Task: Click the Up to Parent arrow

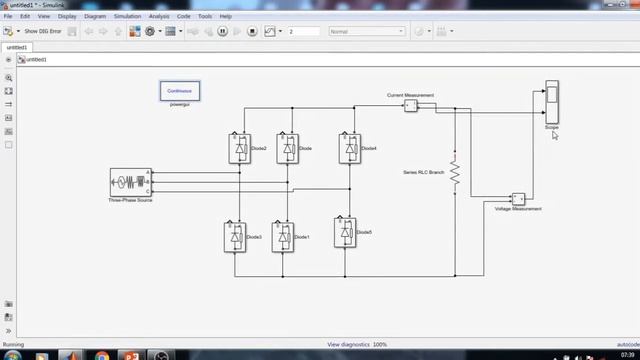Action: tap(118, 31)
